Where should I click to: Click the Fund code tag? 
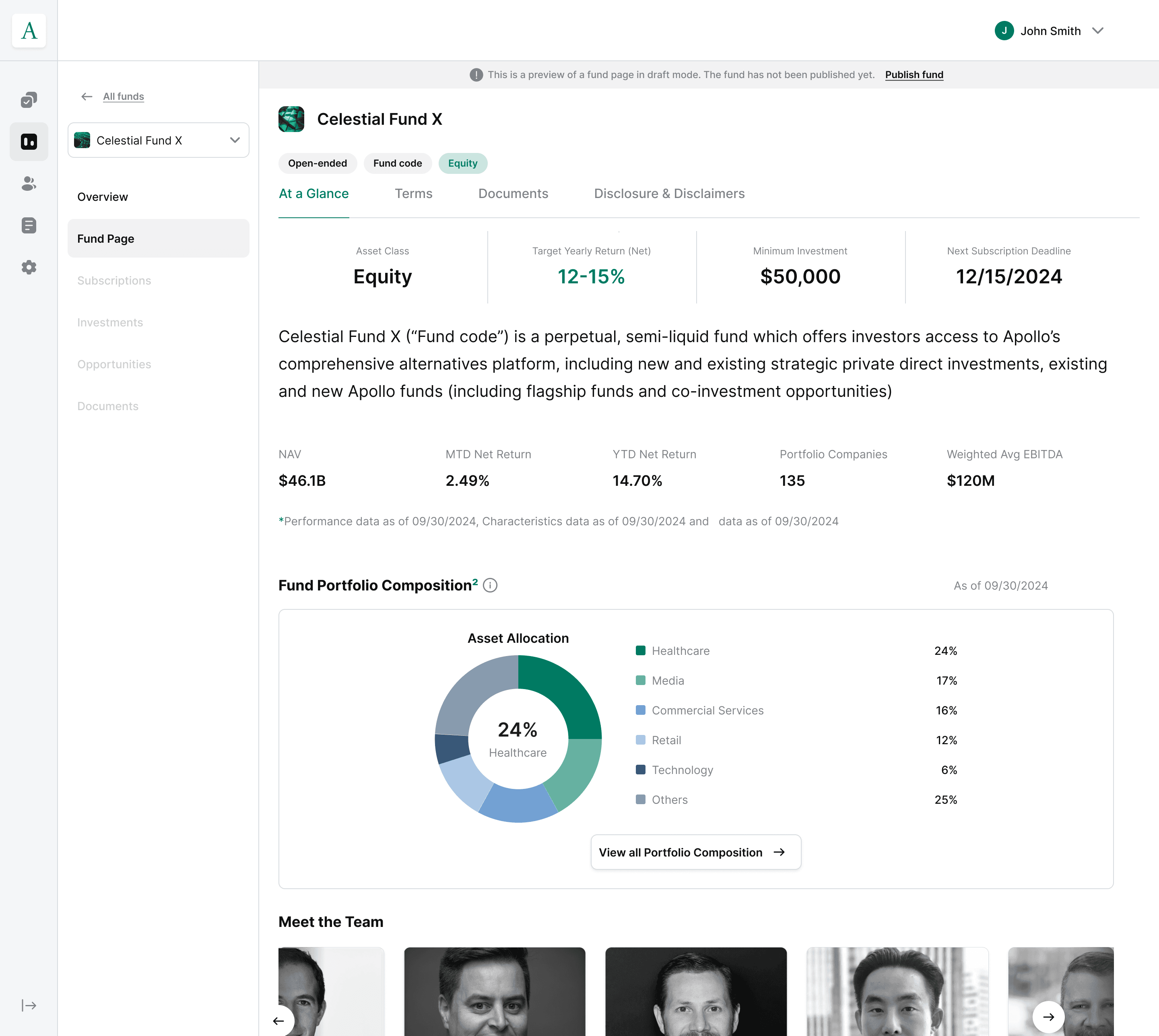[398, 163]
